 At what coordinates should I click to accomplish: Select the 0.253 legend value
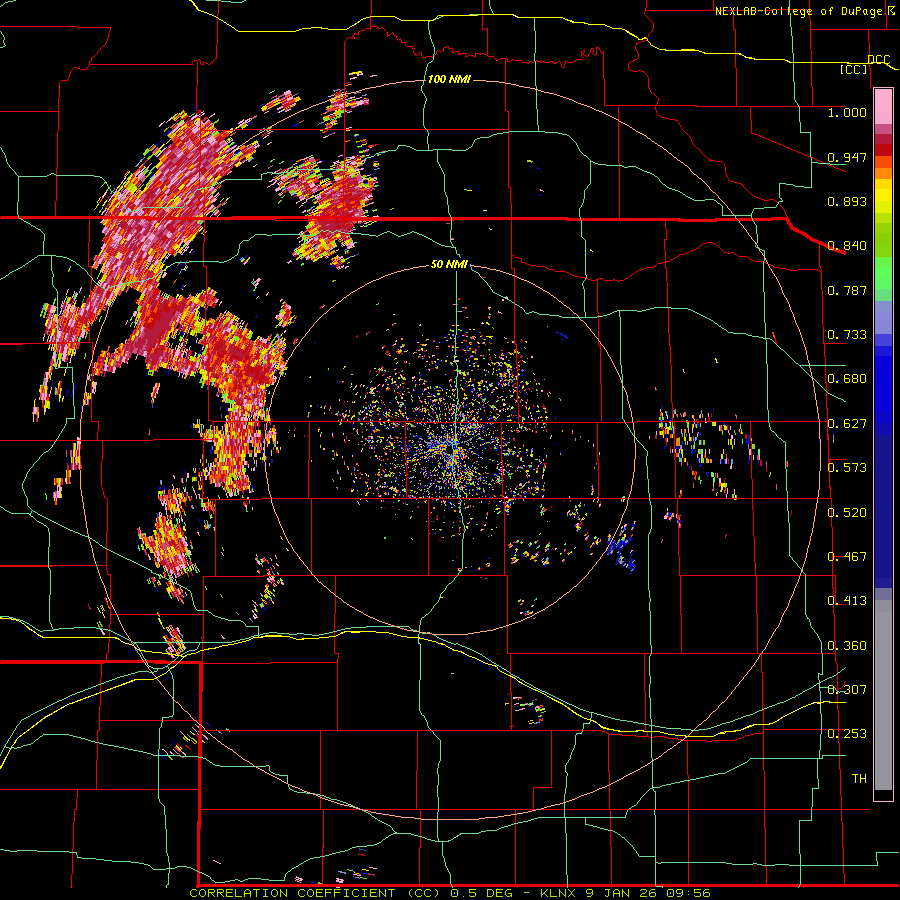point(847,734)
